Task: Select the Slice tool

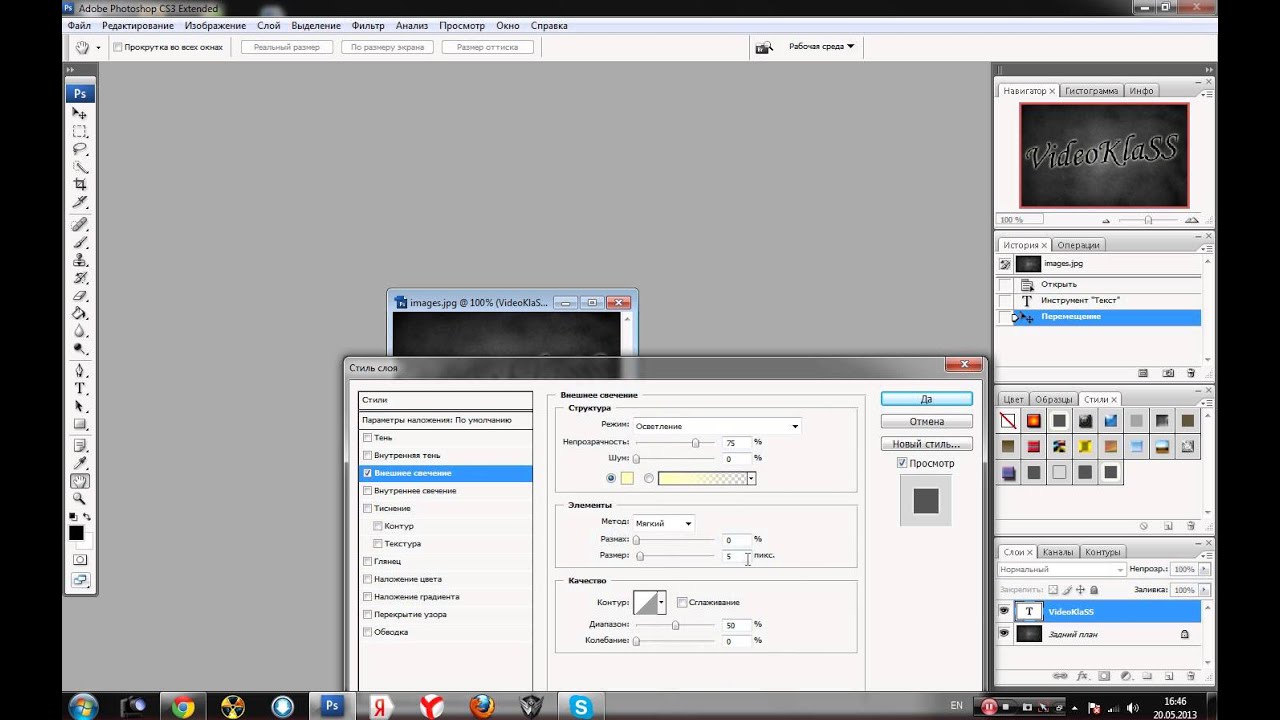Action: click(x=80, y=202)
